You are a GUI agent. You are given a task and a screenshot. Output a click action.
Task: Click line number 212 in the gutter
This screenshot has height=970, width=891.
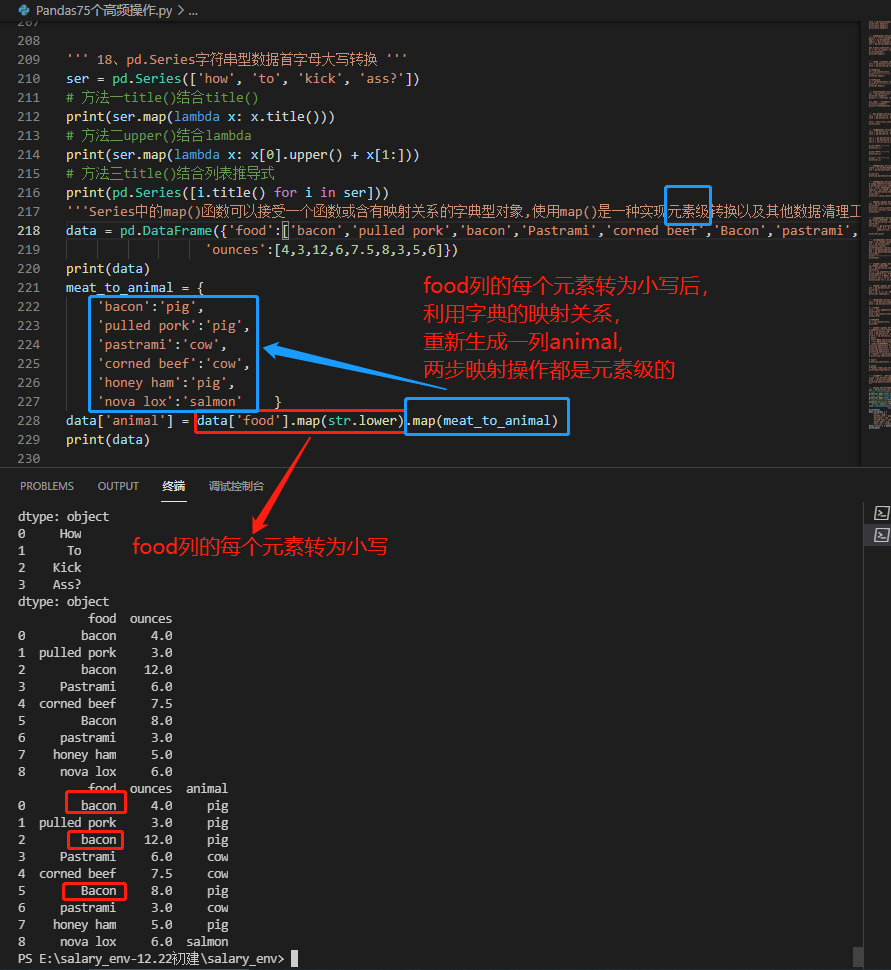click(x=28, y=116)
